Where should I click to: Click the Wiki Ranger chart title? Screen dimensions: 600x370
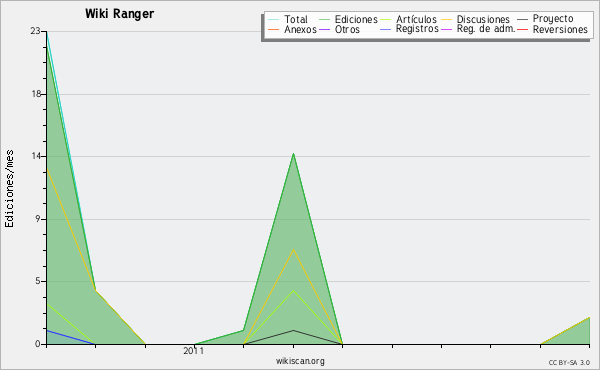click(119, 14)
